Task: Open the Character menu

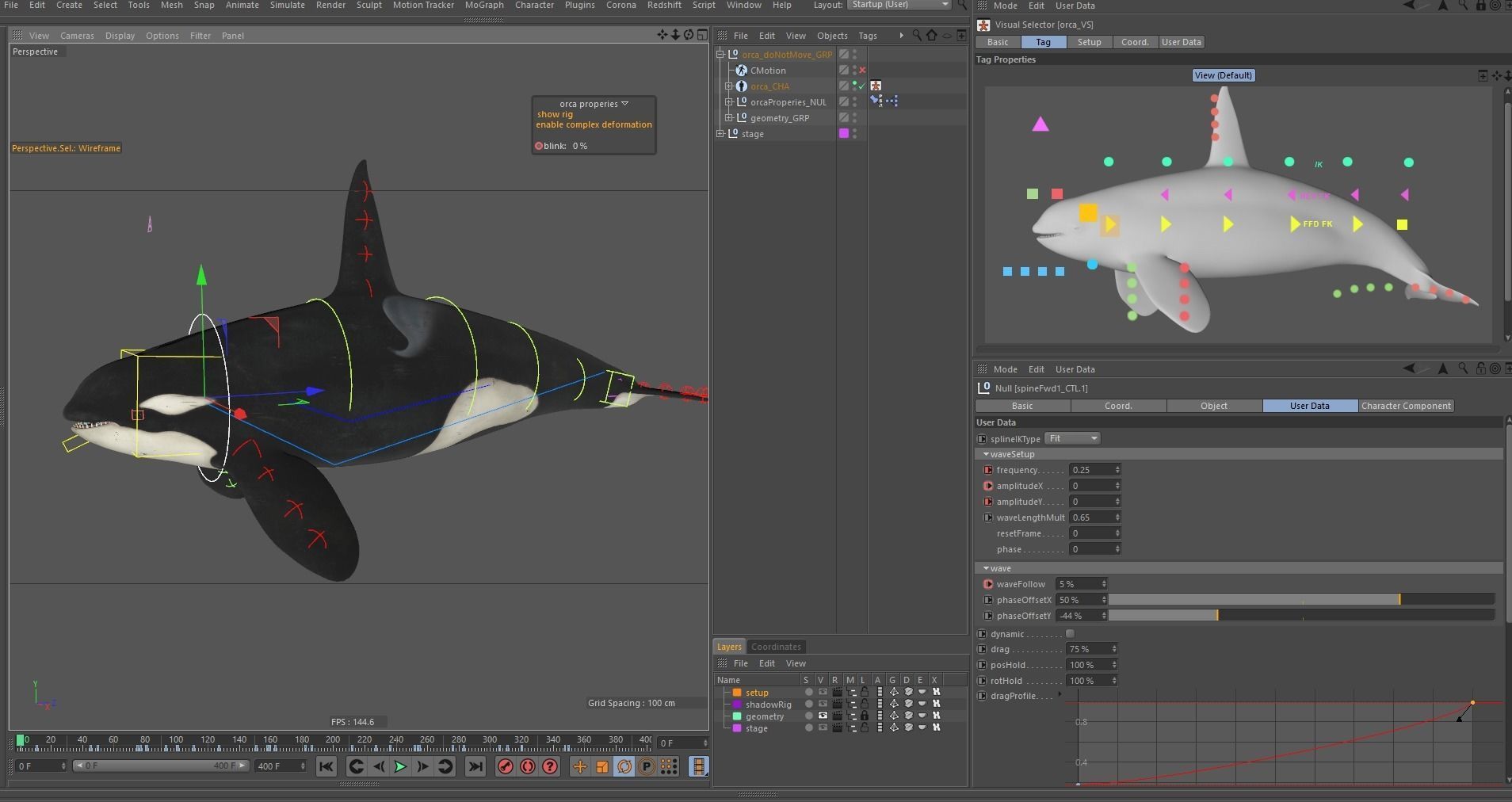Action: [x=534, y=5]
